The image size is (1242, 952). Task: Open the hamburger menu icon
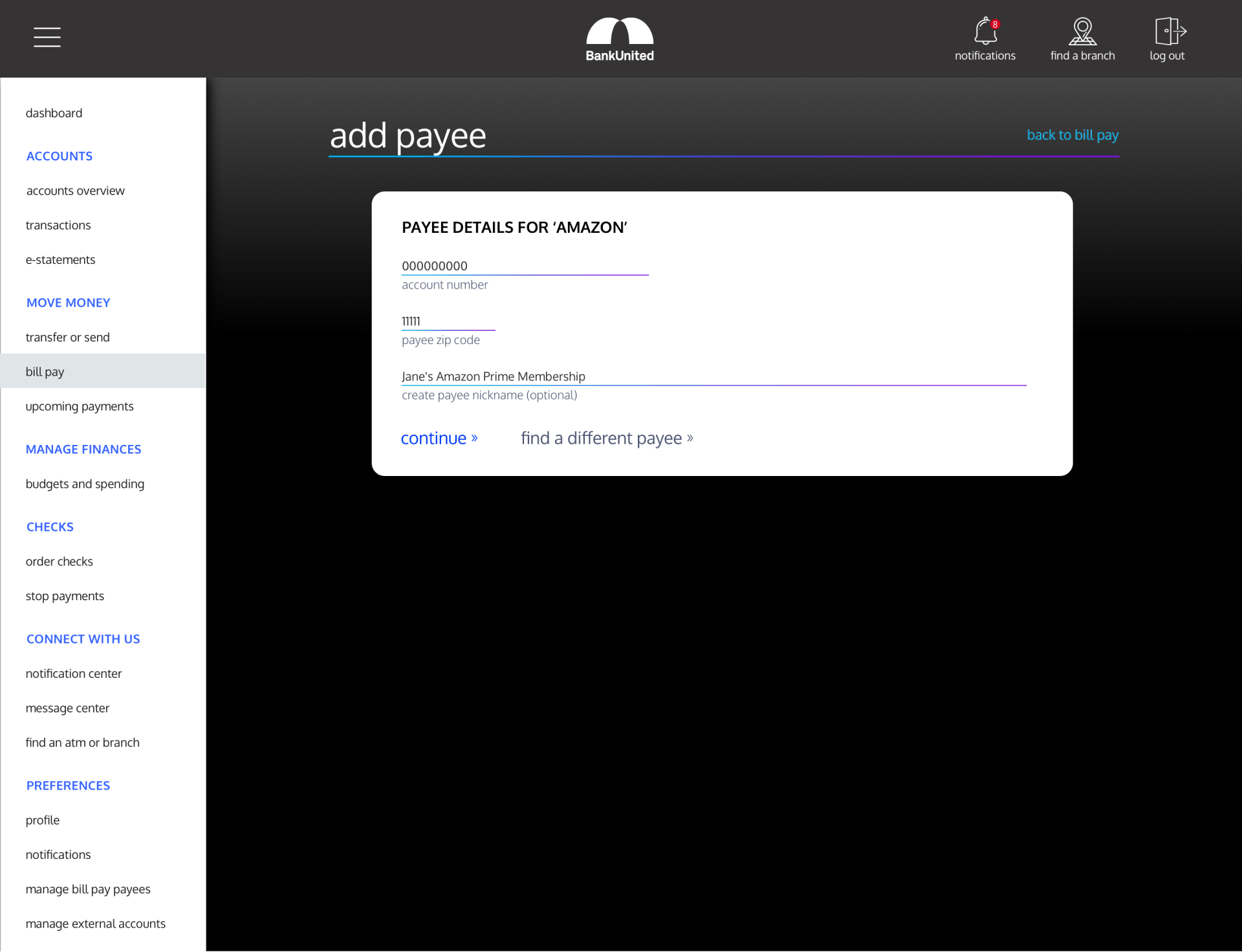(47, 37)
